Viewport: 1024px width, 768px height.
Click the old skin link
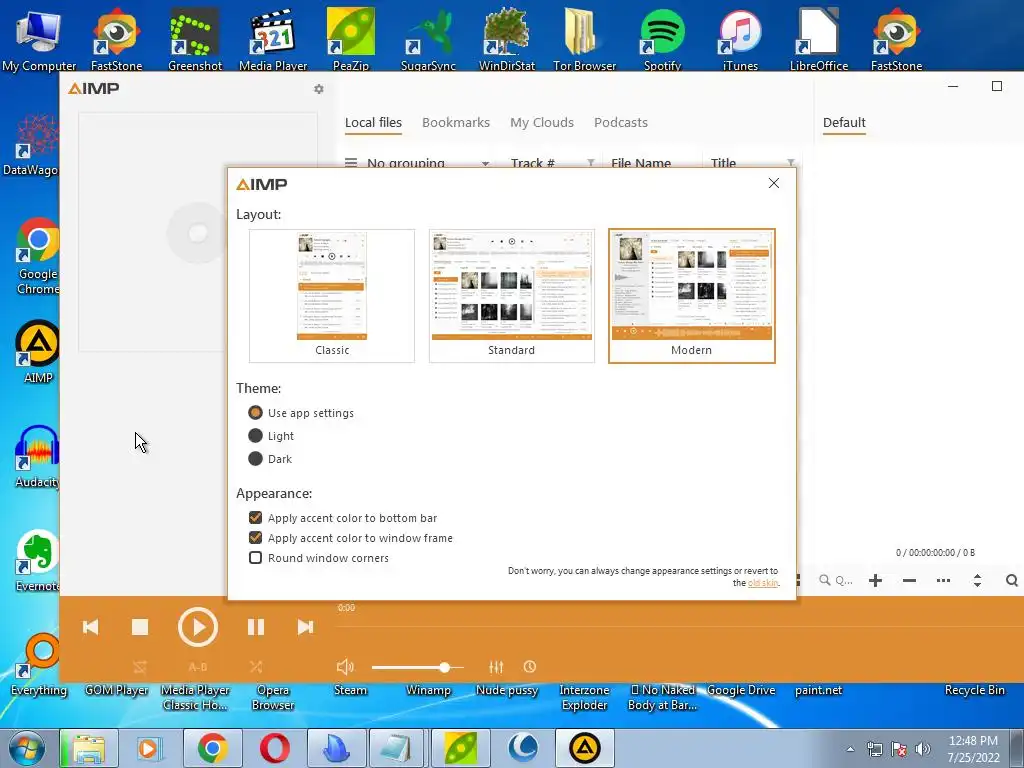pos(763,583)
